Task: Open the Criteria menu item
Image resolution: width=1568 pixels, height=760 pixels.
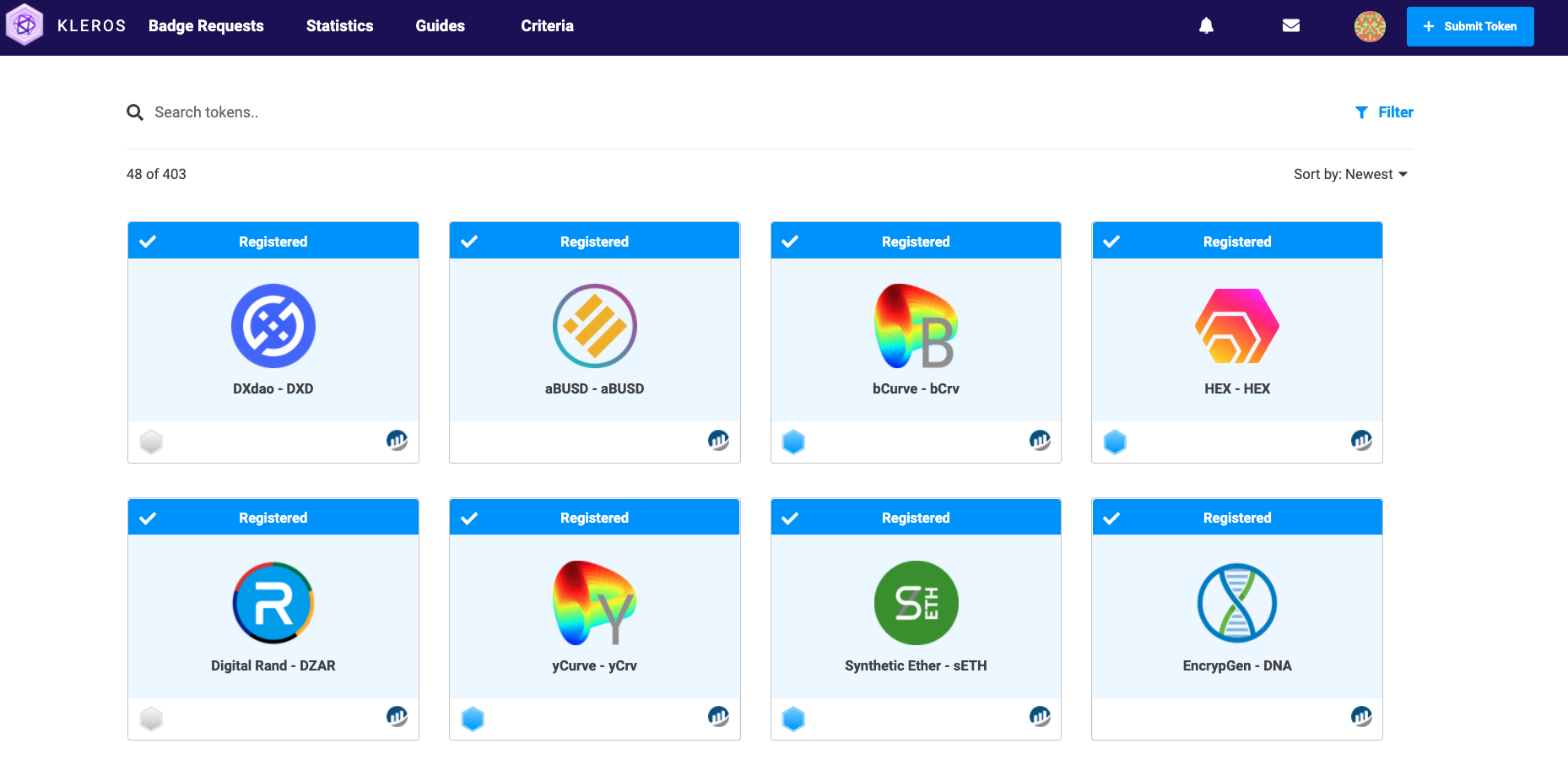Action: [x=547, y=26]
